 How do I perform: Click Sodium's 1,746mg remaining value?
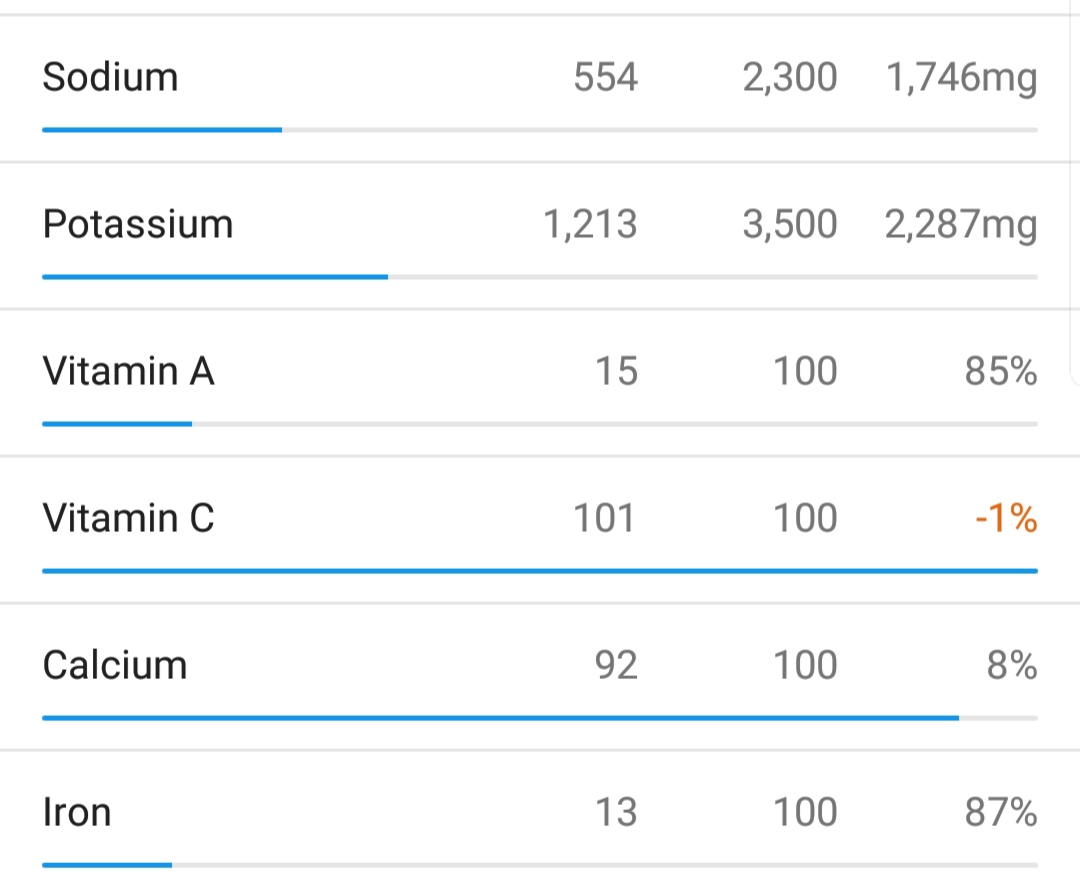961,77
